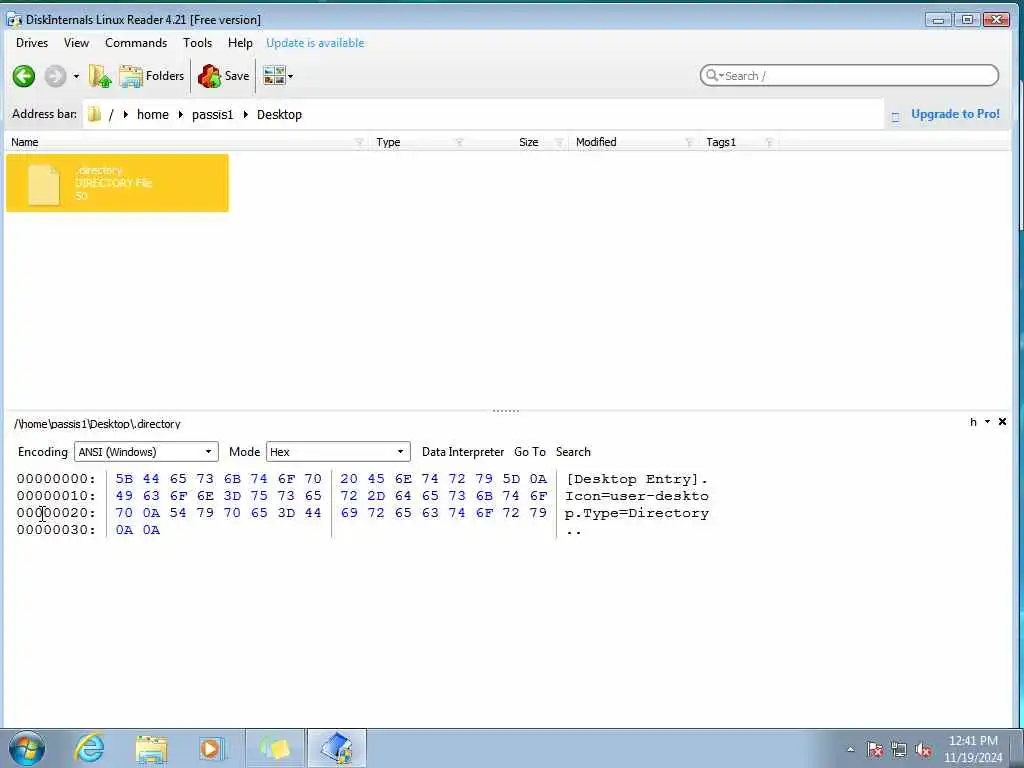Close the preview pane with X
This screenshot has height=768, width=1024.
tap(1002, 422)
